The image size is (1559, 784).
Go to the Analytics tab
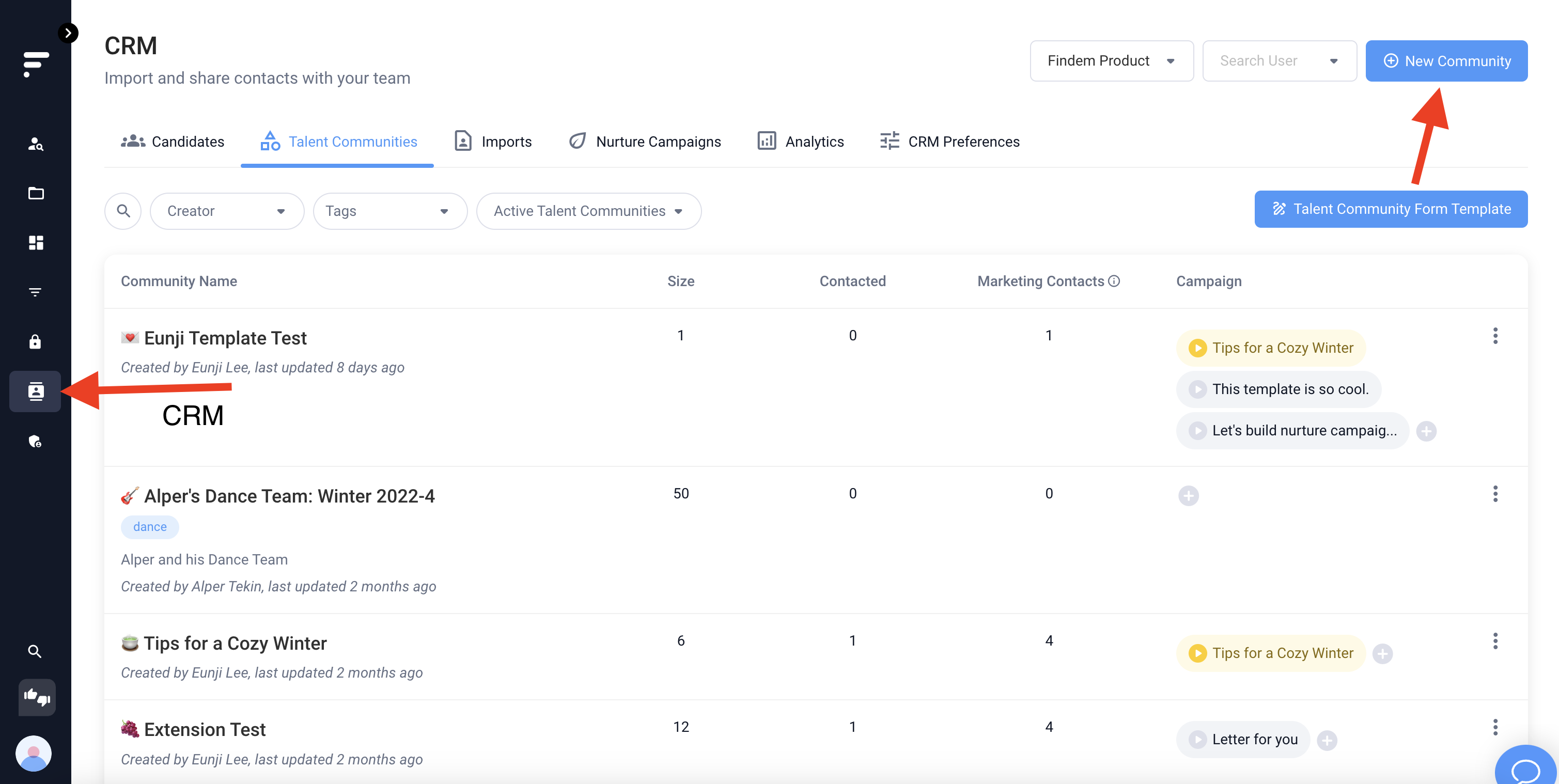pos(800,142)
